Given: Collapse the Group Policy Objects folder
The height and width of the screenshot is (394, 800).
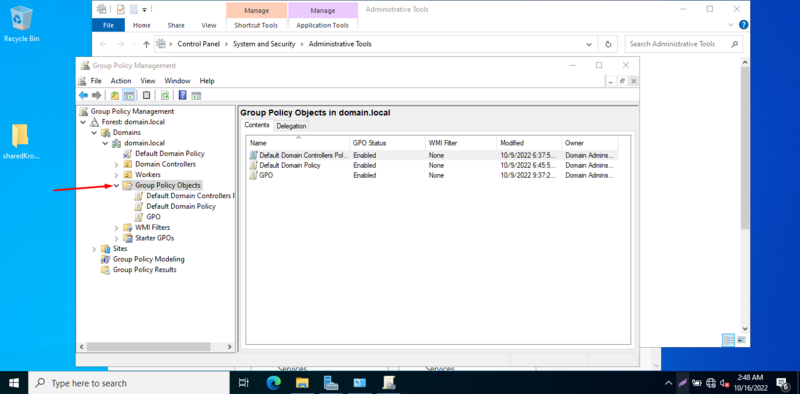Looking at the screenshot, I should [116, 186].
